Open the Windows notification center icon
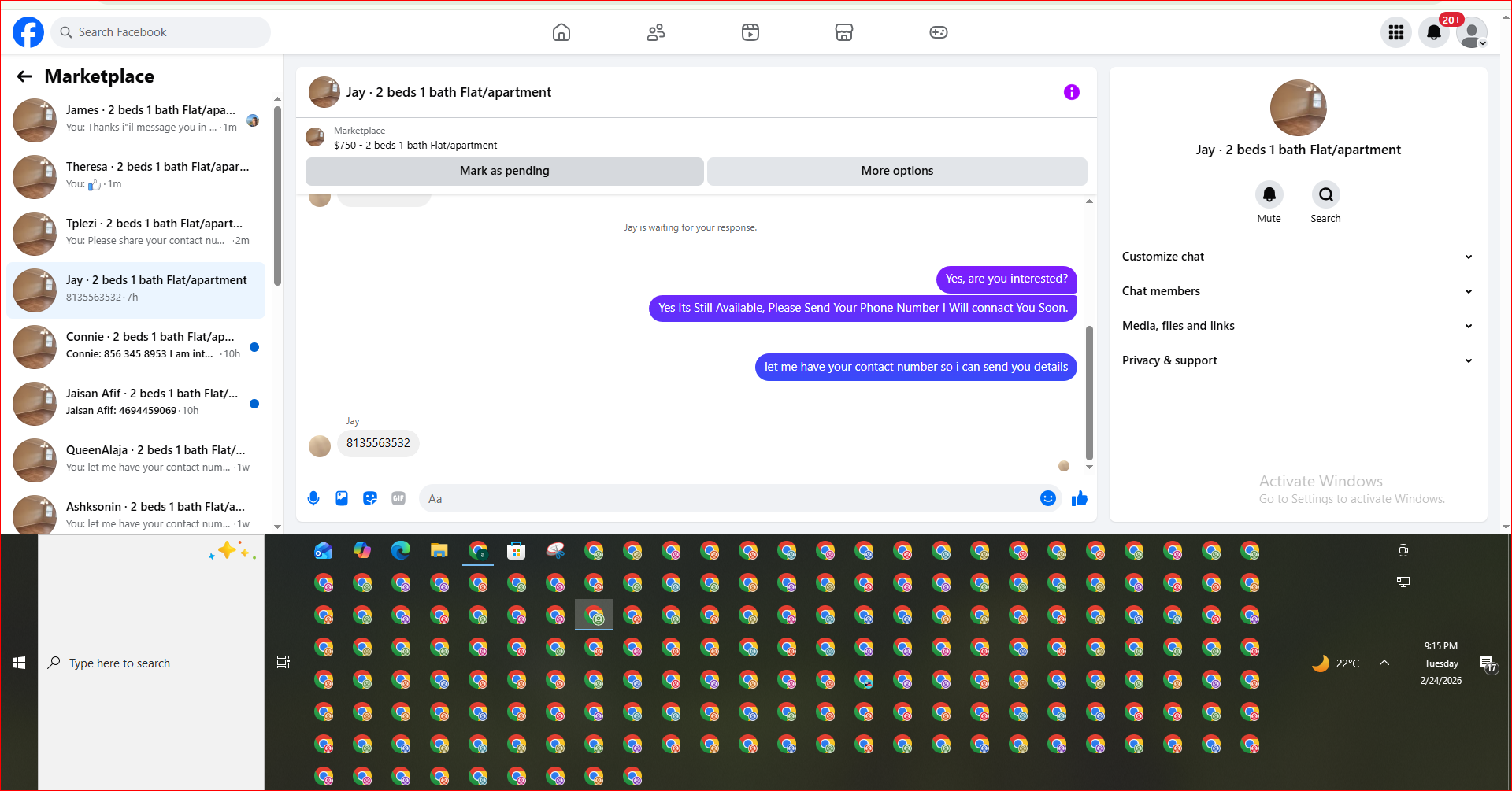The image size is (1512, 791). 1488,664
